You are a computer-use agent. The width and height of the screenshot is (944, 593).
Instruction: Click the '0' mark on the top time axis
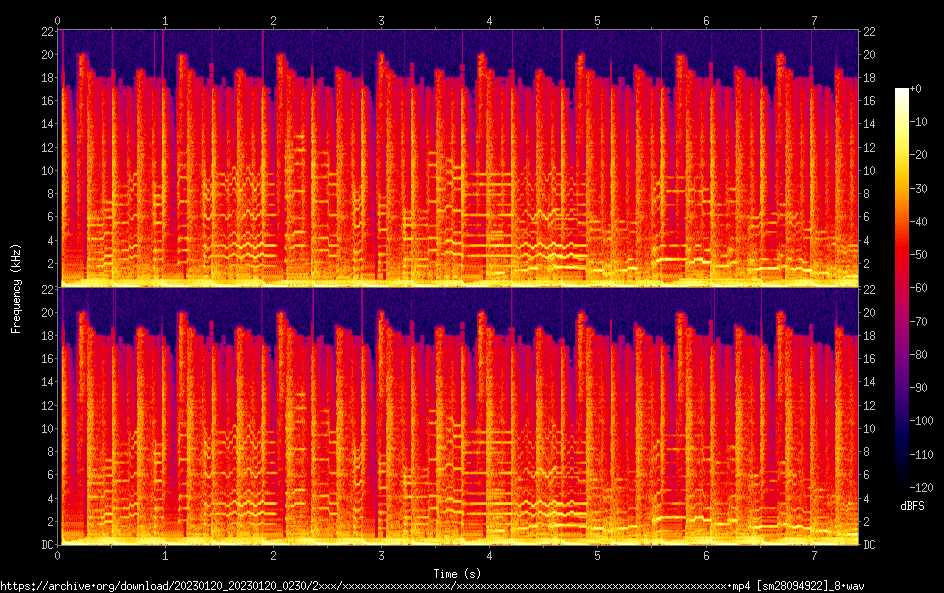[x=58, y=20]
